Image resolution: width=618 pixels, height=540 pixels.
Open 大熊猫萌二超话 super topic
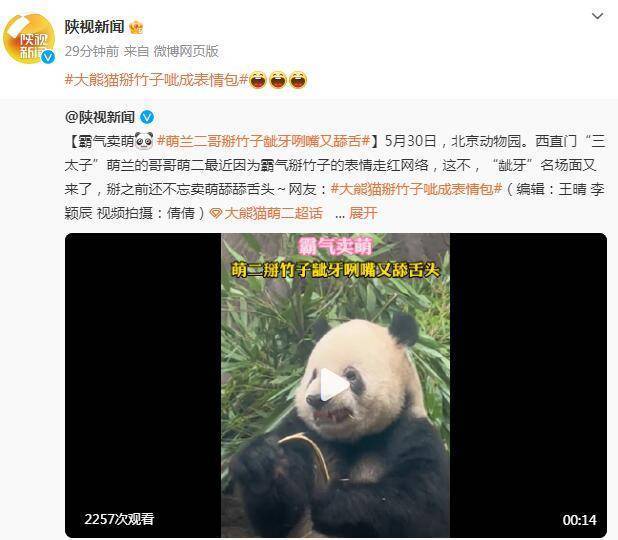pyautogui.click(x=273, y=213)
